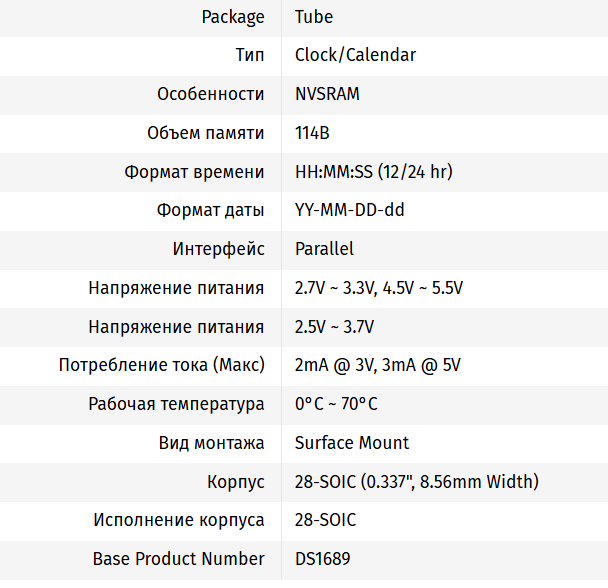Click the '2.5V ~ 3.7V' voltage value

(x=334, y=327)
